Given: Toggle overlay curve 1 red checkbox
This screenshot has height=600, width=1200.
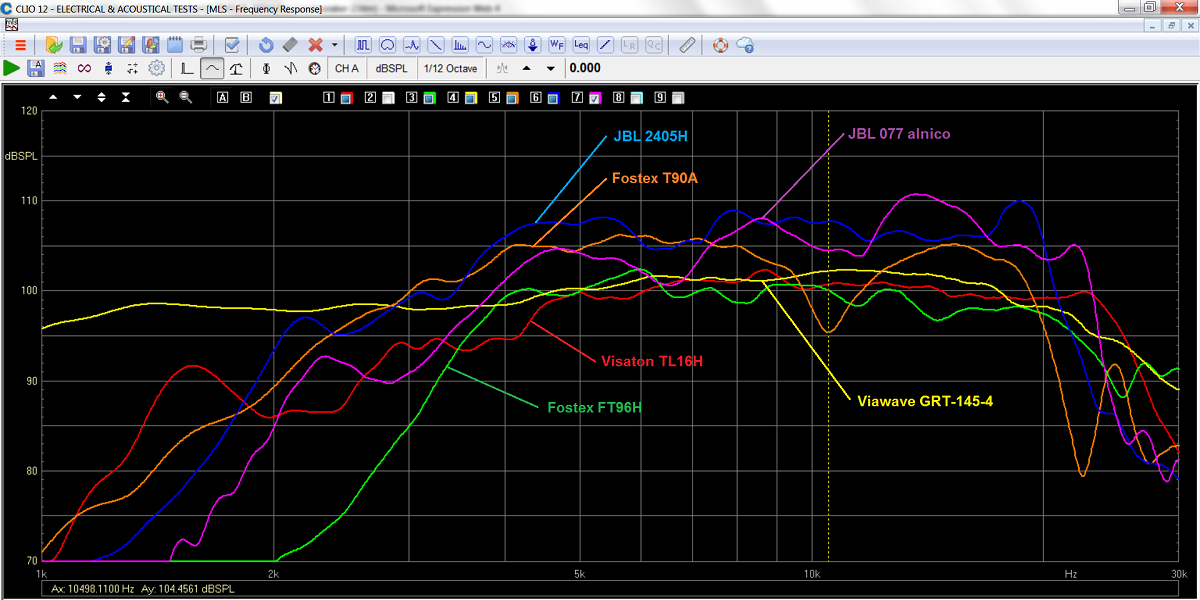Looking at the screenshot, I should tap(346, 98).
